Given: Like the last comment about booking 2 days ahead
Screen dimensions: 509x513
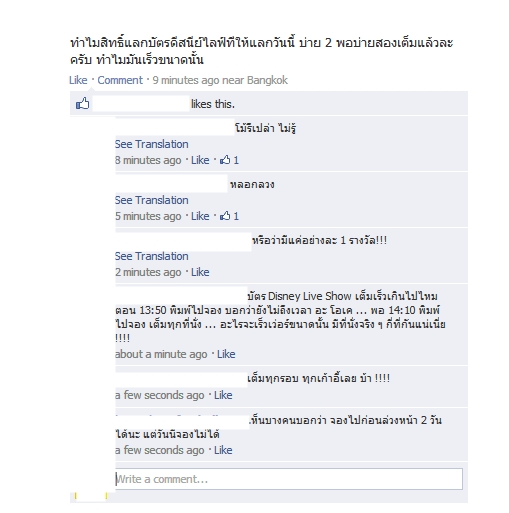Looking at the screenshot, I should [223, 450].
